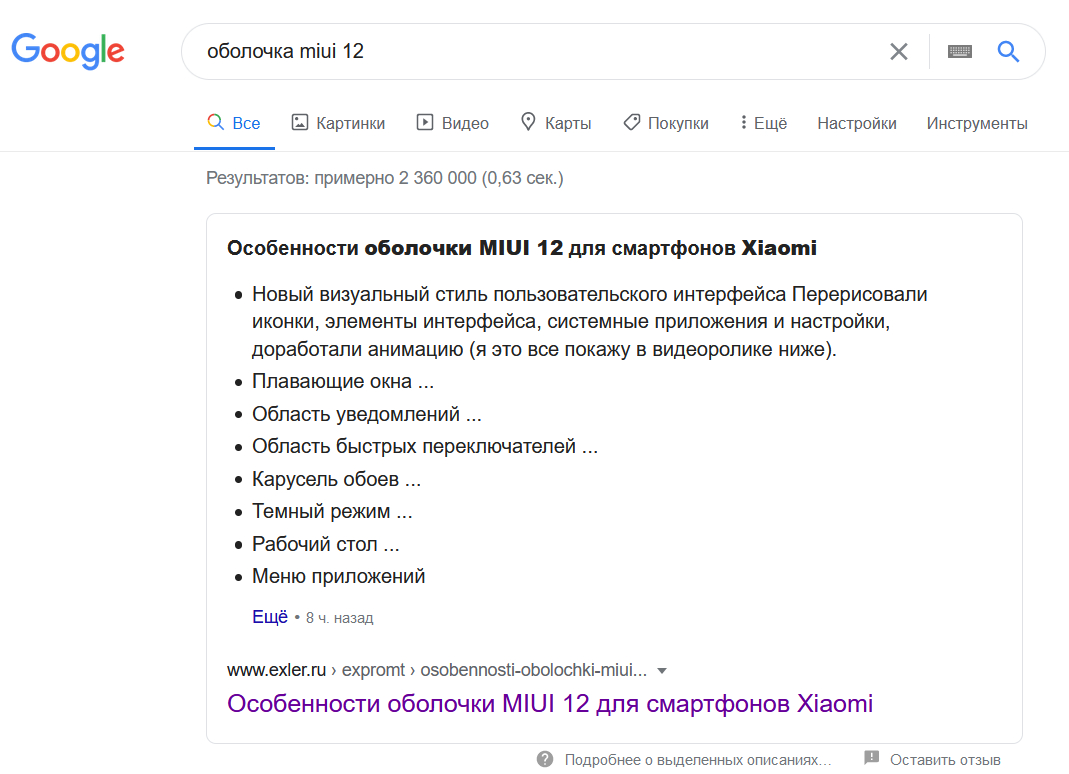Open the Инструменты search tools
This screenshot has width=1069, height=774.
(x=976, y=123)
